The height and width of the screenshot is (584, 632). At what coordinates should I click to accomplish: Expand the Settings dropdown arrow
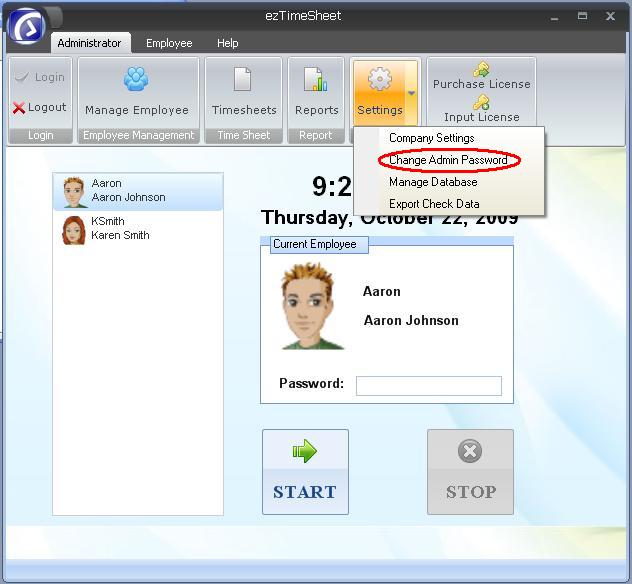pyautogui.click(x=412, y=93)
